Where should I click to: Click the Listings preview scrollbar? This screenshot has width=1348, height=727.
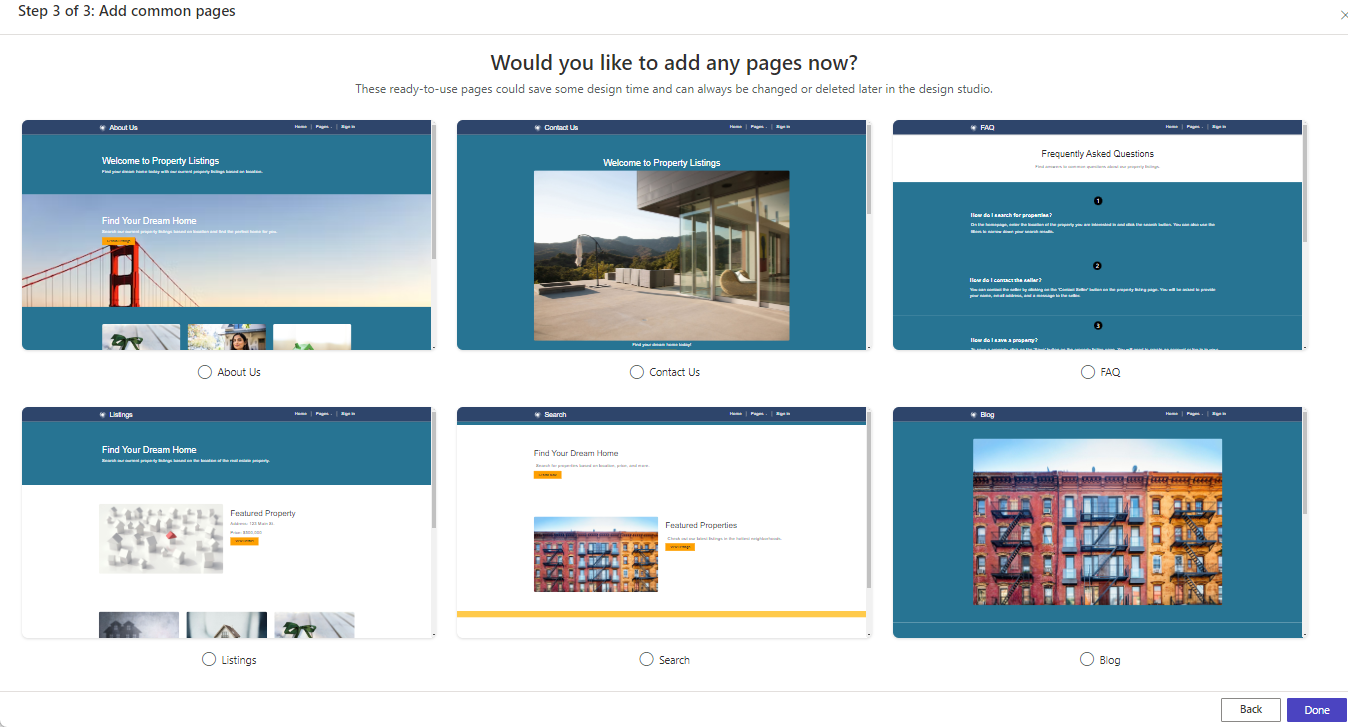coord(434,468)
